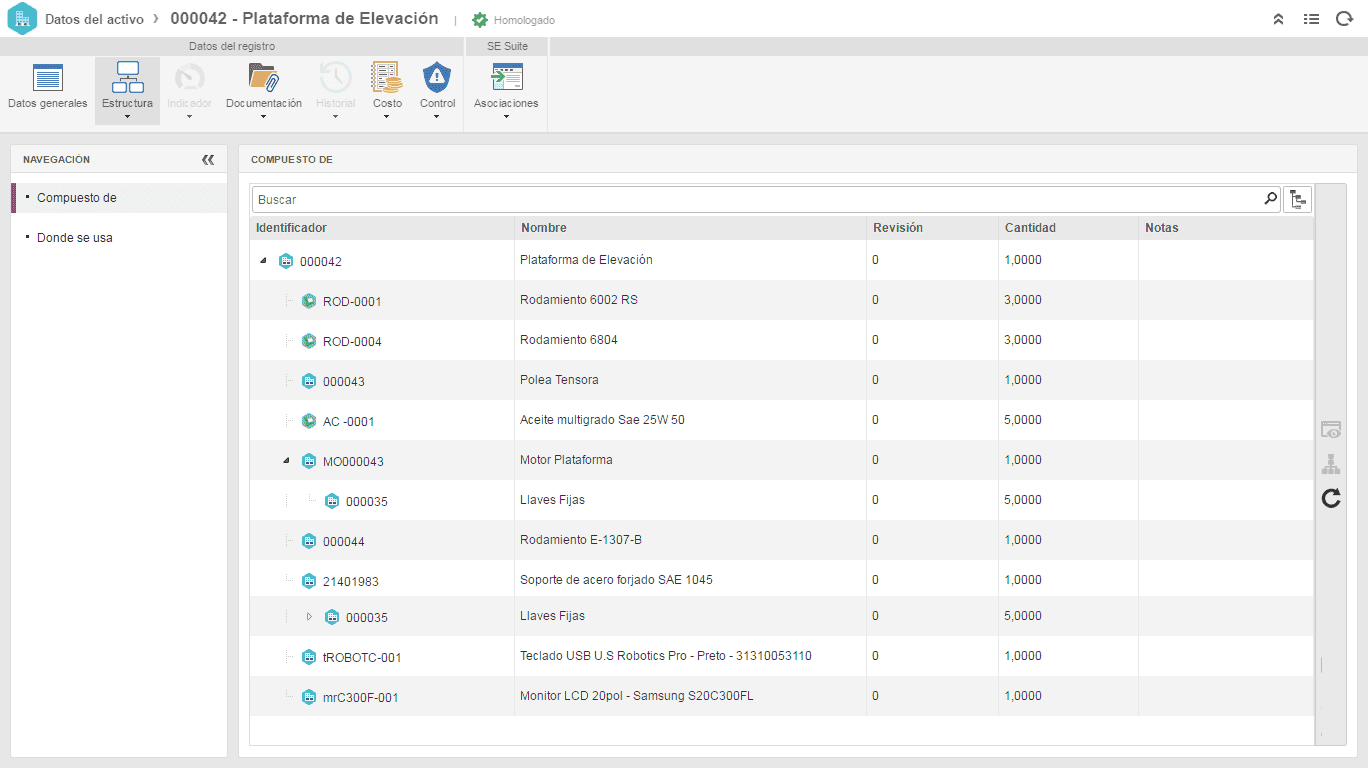Expand 000035 node under 21401983

coord(309,616)
